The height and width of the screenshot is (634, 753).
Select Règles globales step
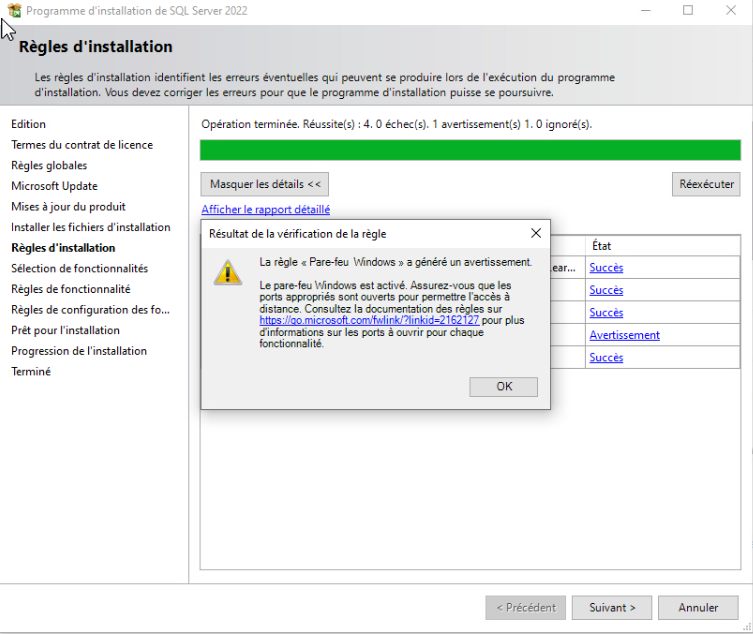click(x=49, y=165)
